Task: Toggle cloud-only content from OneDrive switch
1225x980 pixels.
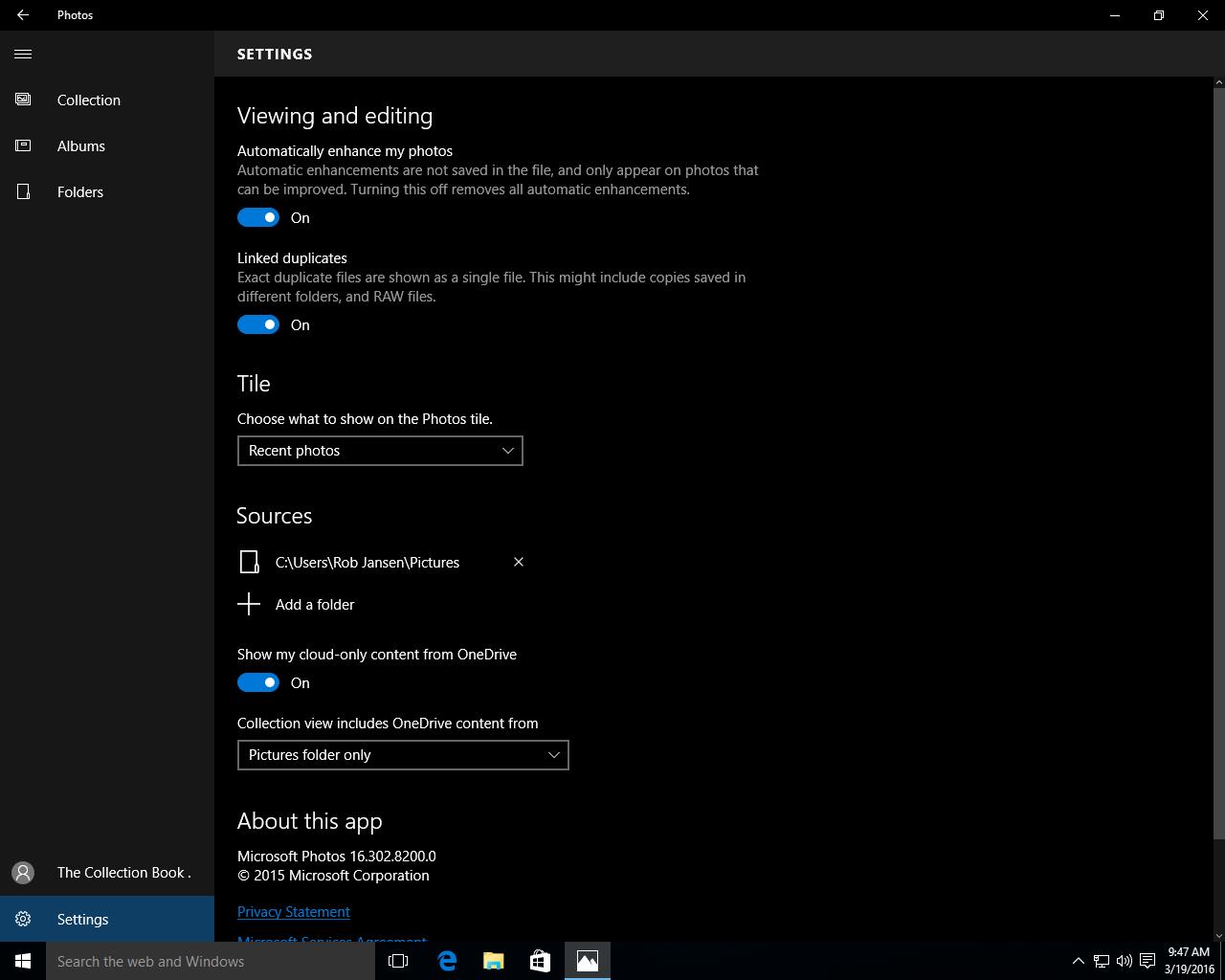Action: pyautogui.click(x=258, y=682)
